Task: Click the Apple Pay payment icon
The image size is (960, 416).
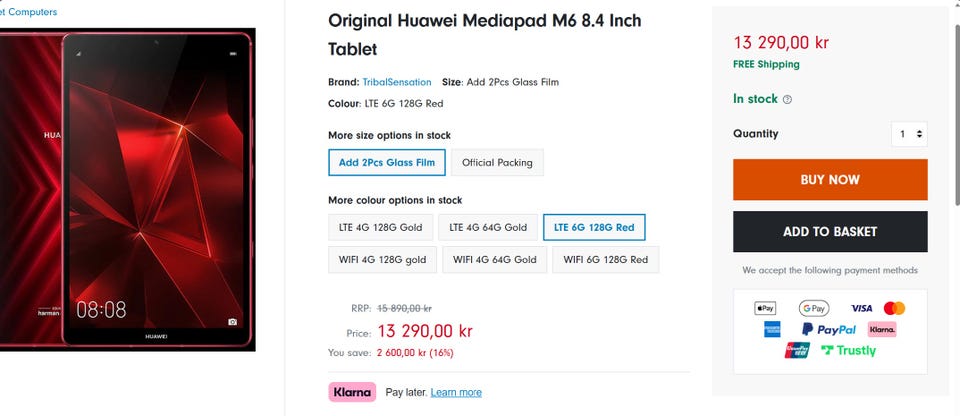Action: pyautogui.click(x=765, y=308)
